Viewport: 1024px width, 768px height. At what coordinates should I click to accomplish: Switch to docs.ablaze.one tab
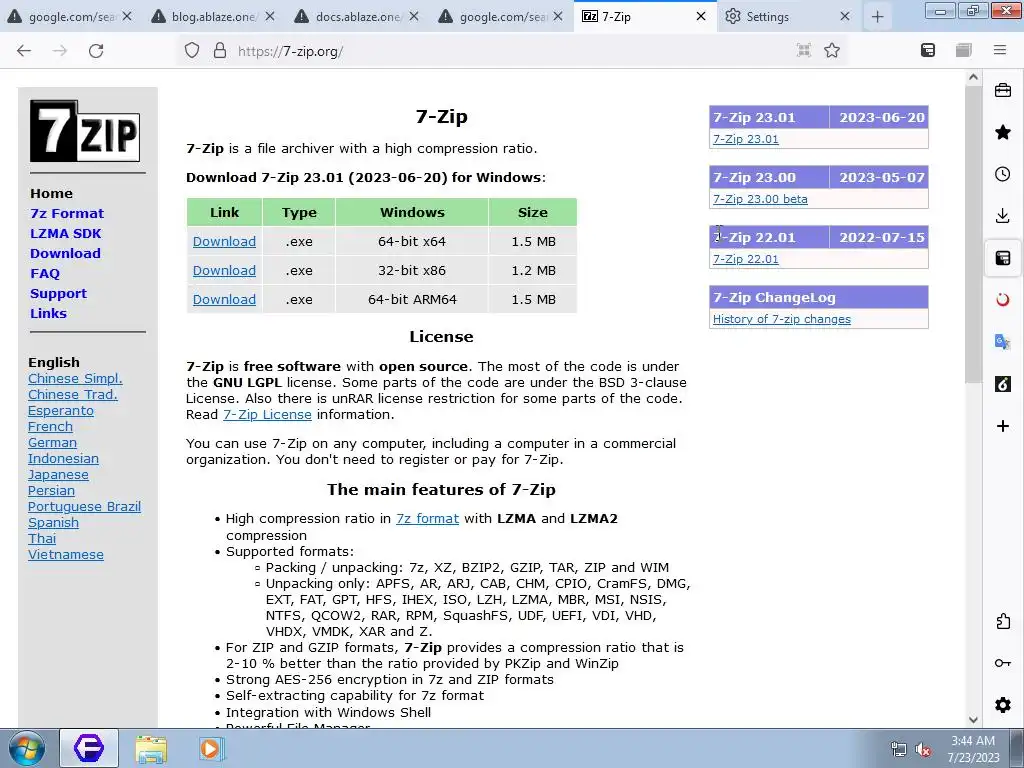tap(356, 16)
